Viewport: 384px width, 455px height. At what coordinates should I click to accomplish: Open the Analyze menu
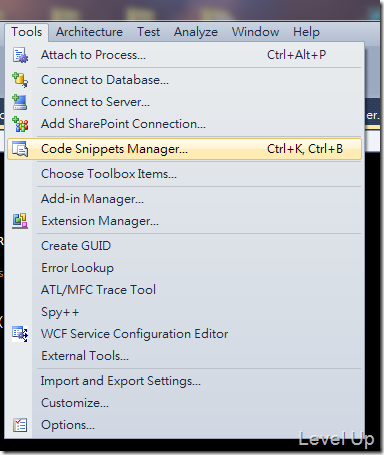196,32
